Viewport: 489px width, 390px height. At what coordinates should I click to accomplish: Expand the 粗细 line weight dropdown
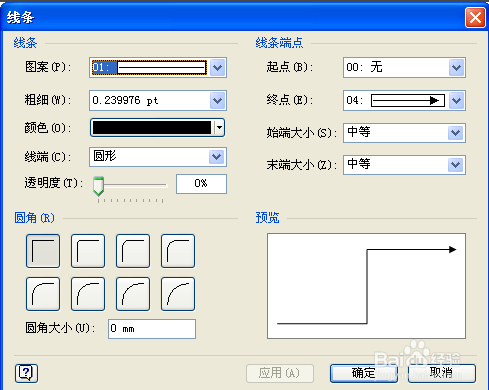(x=218, y=100)
